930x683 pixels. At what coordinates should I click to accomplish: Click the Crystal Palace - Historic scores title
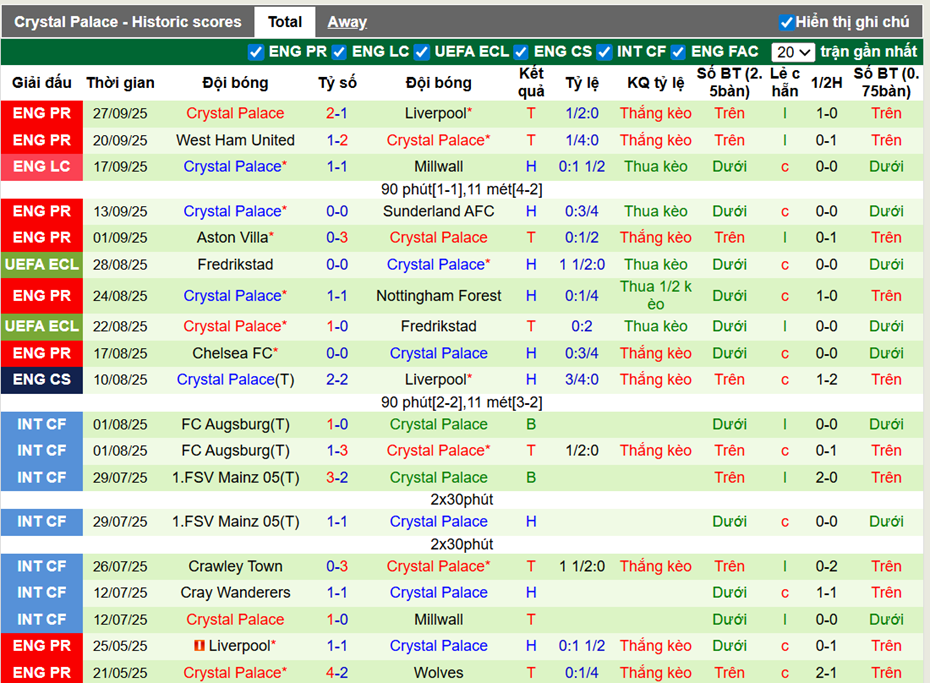click(128, 22)
